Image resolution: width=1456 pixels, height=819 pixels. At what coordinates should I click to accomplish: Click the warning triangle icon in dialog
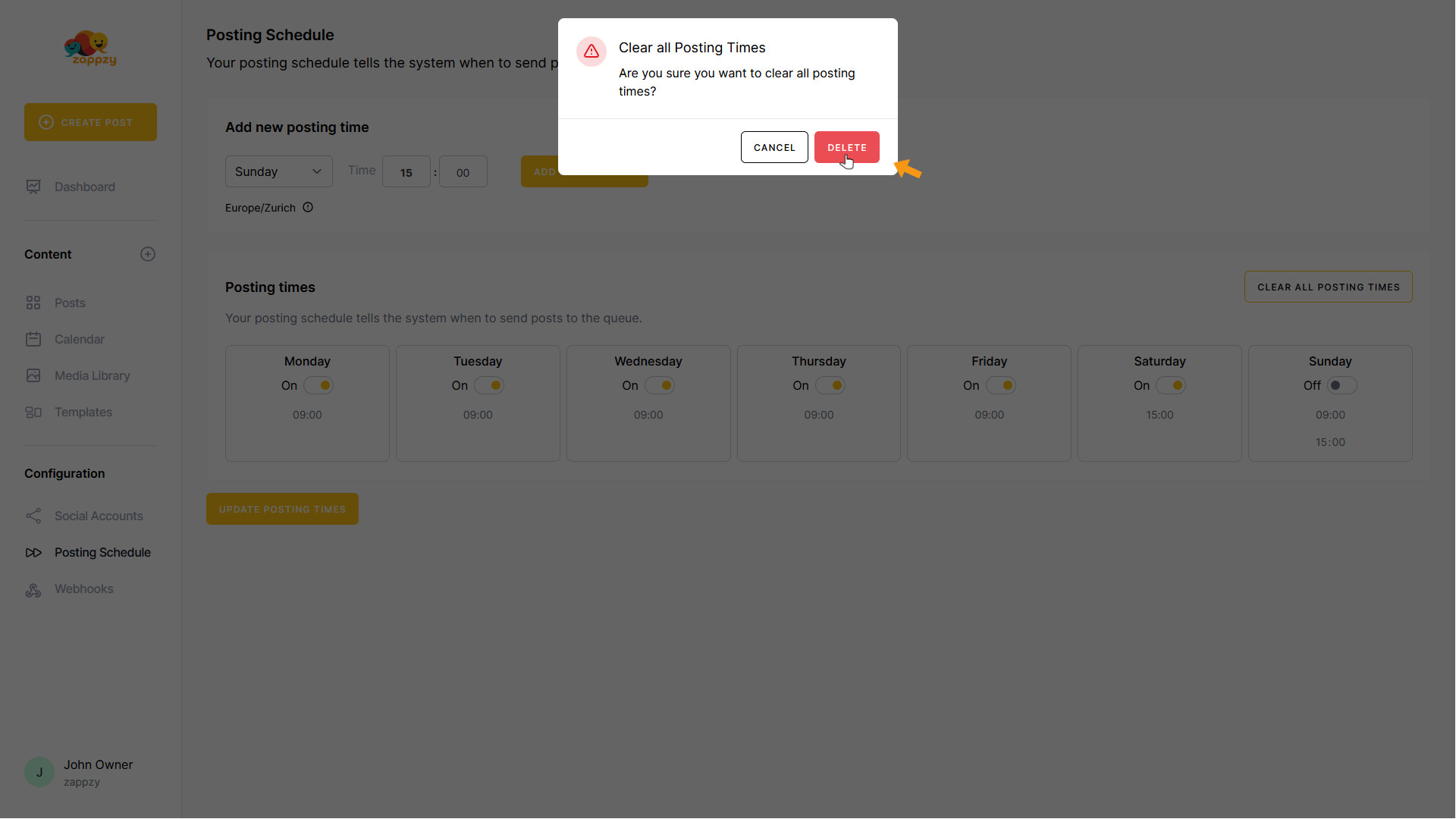[591, 52]
